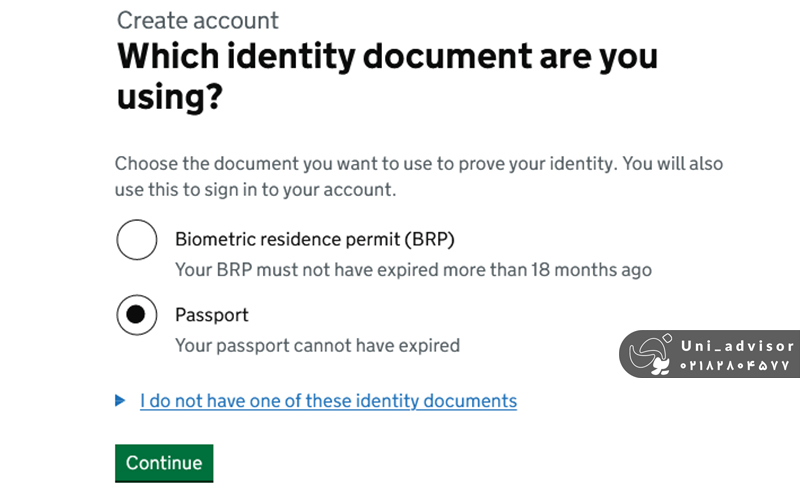Viewport: 800px width, 500px height.
Task: Click the 'use this to sign in' text line
Action: 255,188
